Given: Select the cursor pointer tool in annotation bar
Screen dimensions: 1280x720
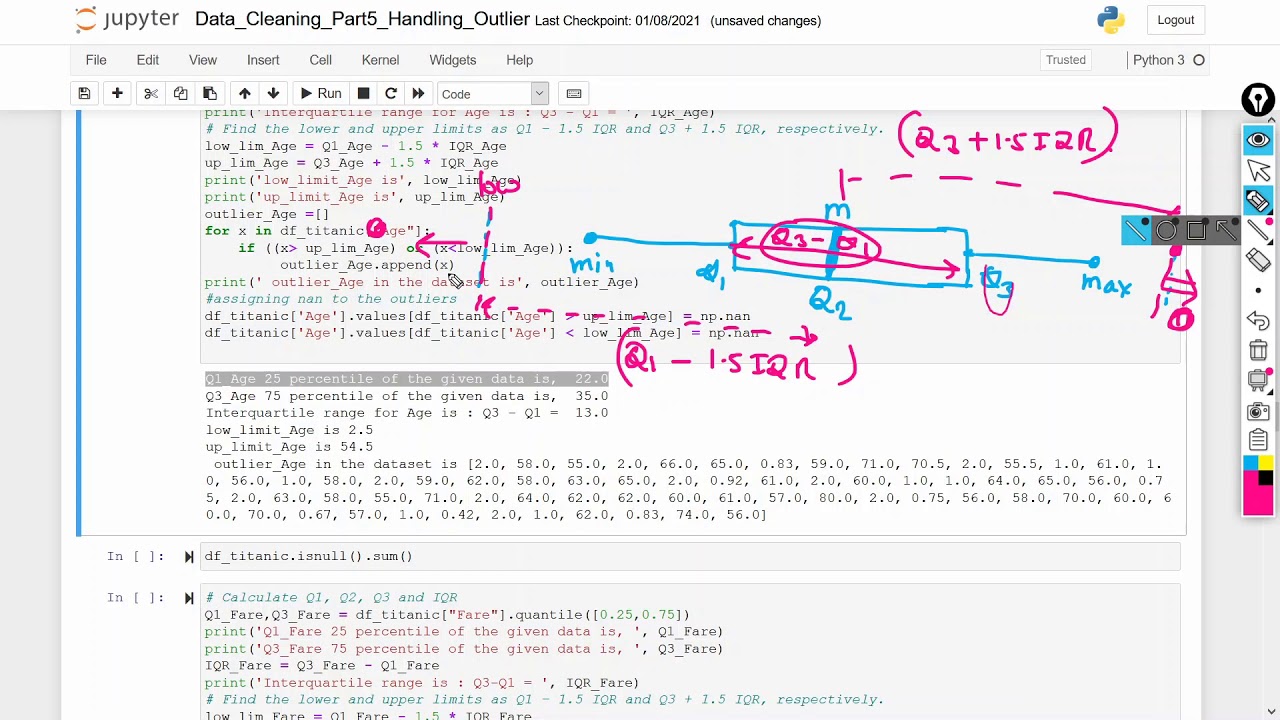Looking at the screenshot, I should (1258, 170).
